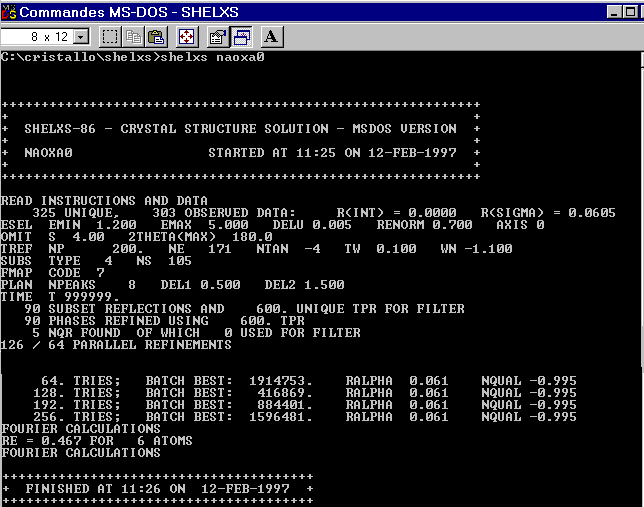Click 'RE = 0.467 FOR 6 ATOMS'
Screen dimensions: 644x507
point(97,440)
